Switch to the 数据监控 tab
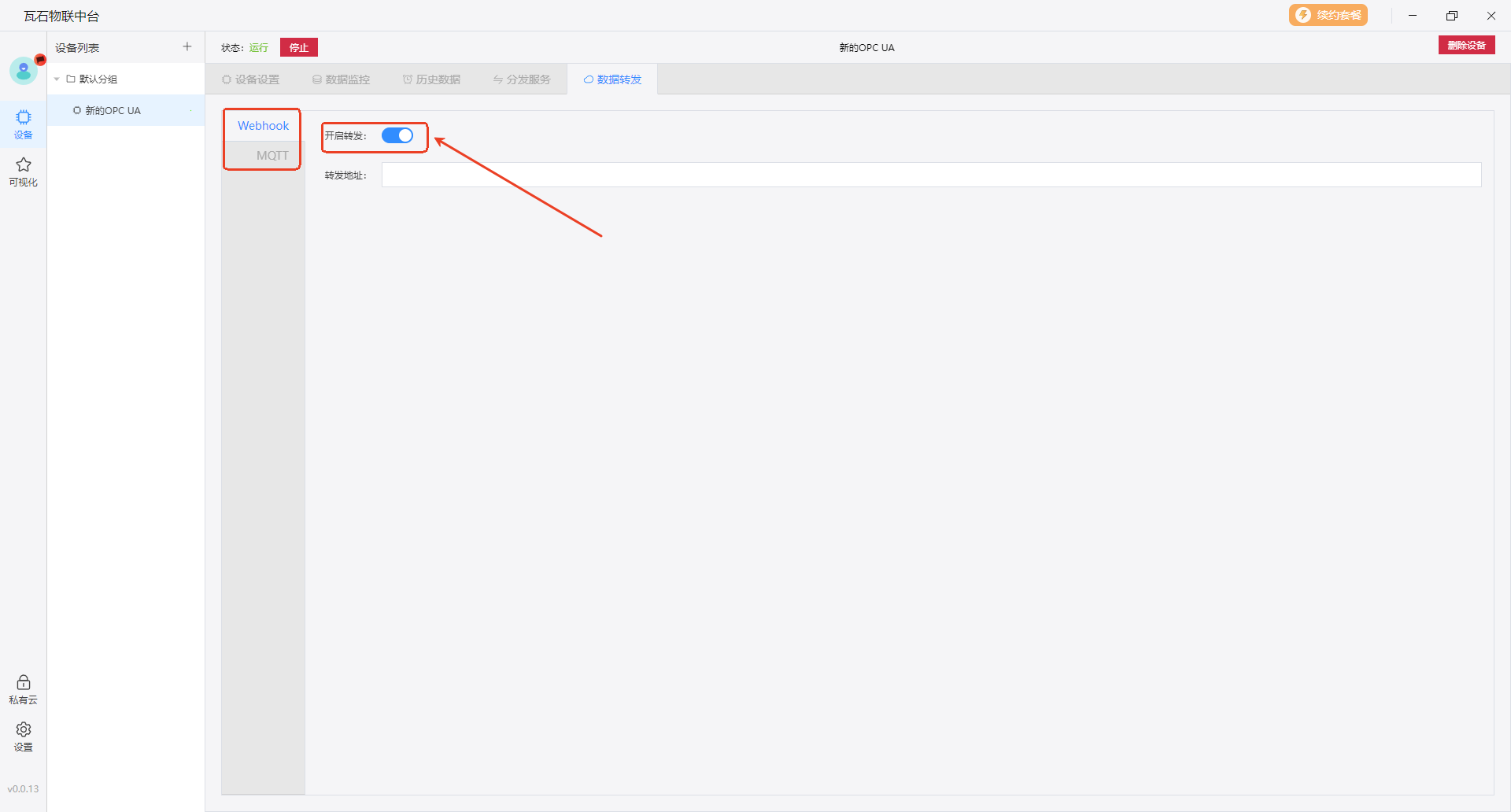 (342, 79)
